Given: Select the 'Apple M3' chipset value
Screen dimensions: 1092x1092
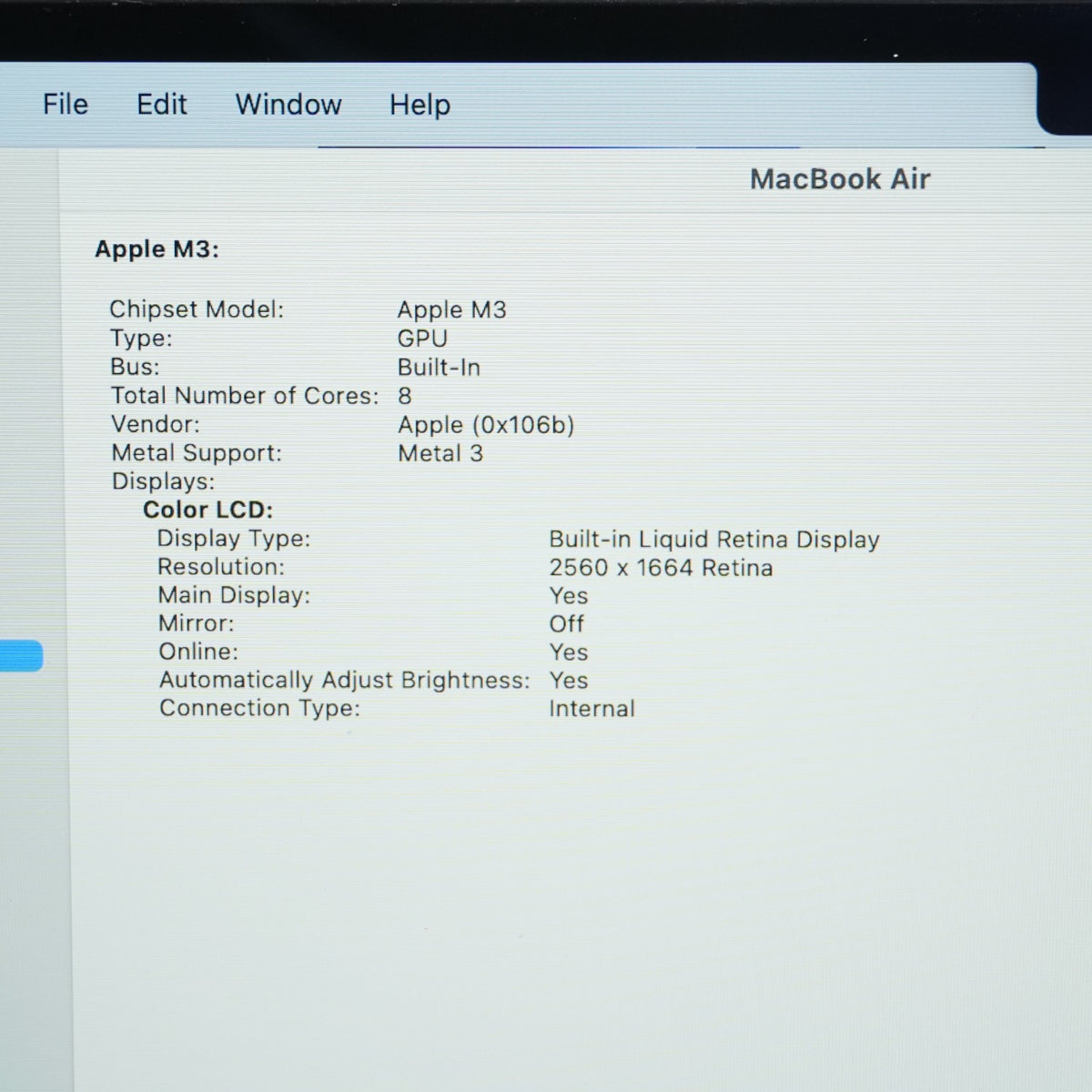Looking at the screenshot, I should [x=451, y=310].
